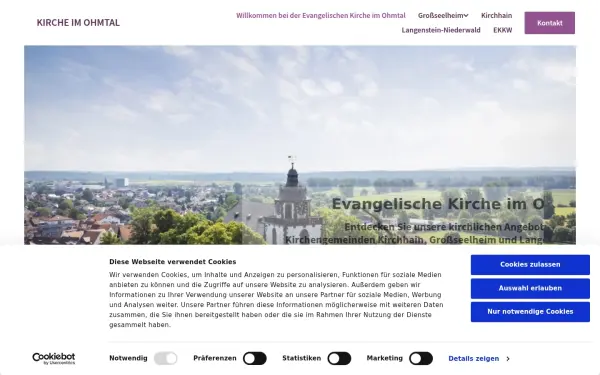Click the Evangelische Kirche im Ohmtal hero heading
This screenshot has width=600, height=375.
[x=437, y=204]
